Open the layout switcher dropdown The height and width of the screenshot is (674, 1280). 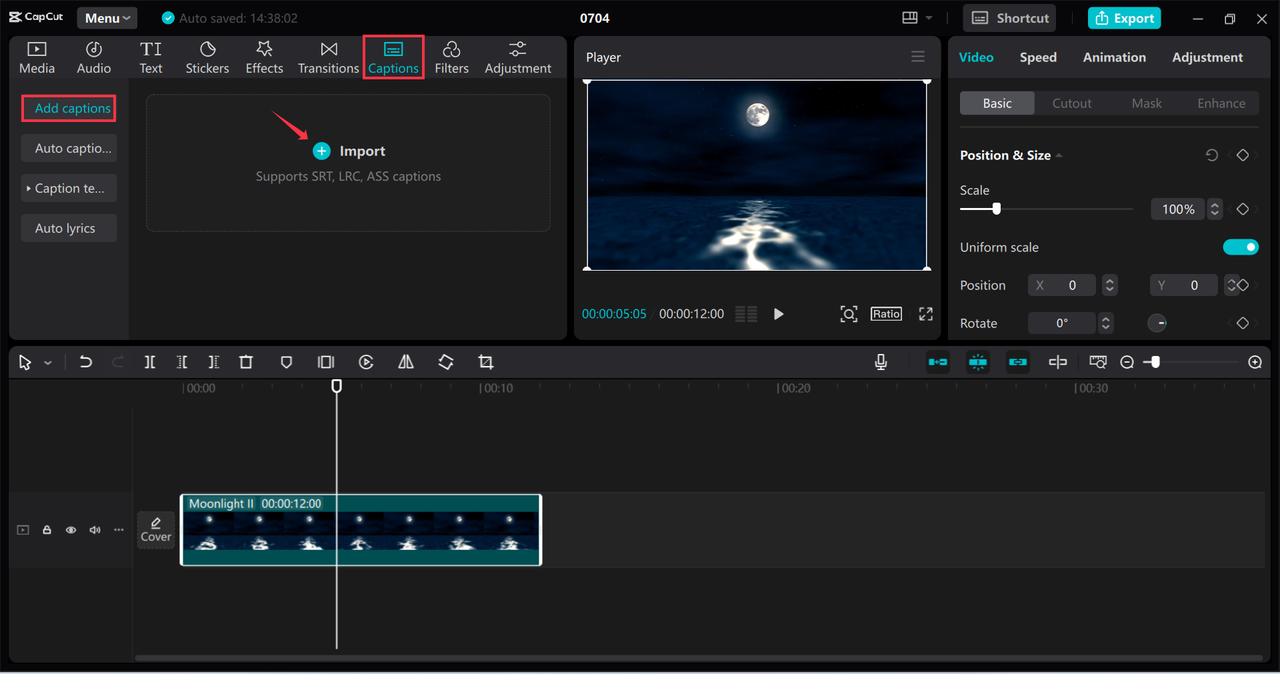pyautogui.click(x=917, y=18)
